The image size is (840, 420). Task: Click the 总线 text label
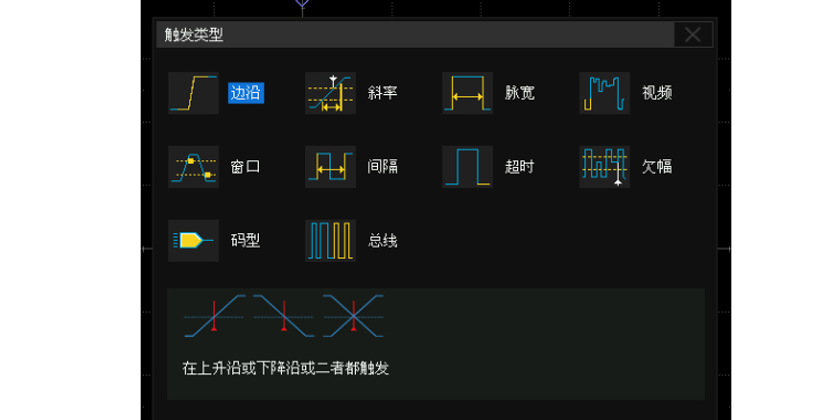383,241
